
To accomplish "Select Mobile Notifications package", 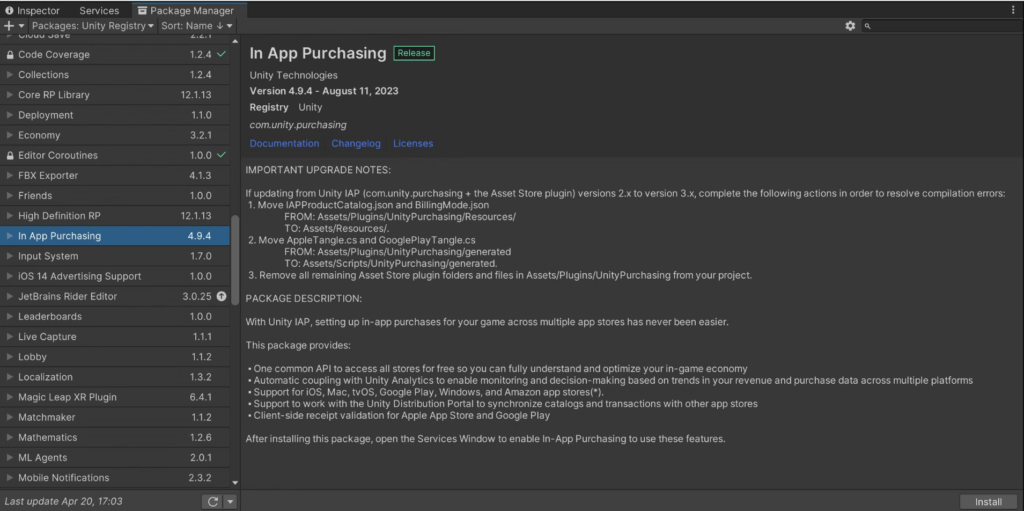I will [115, 478].
